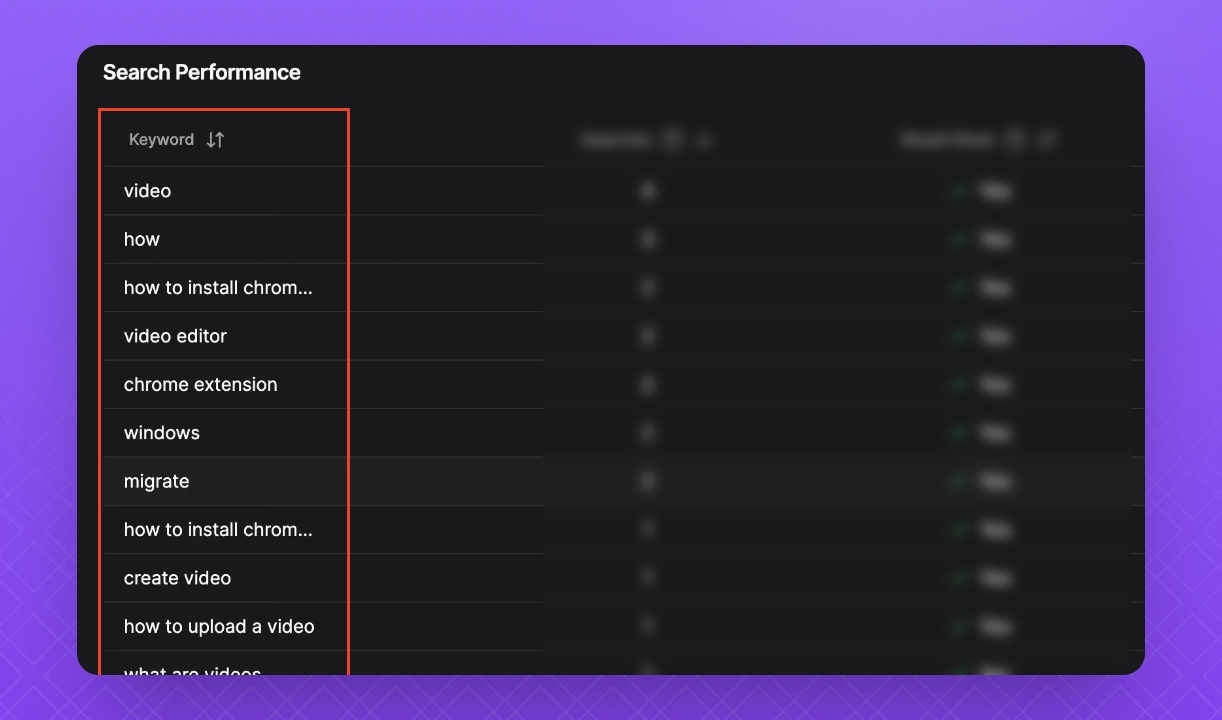Click the 'create video' keyword

click(177, 578)
